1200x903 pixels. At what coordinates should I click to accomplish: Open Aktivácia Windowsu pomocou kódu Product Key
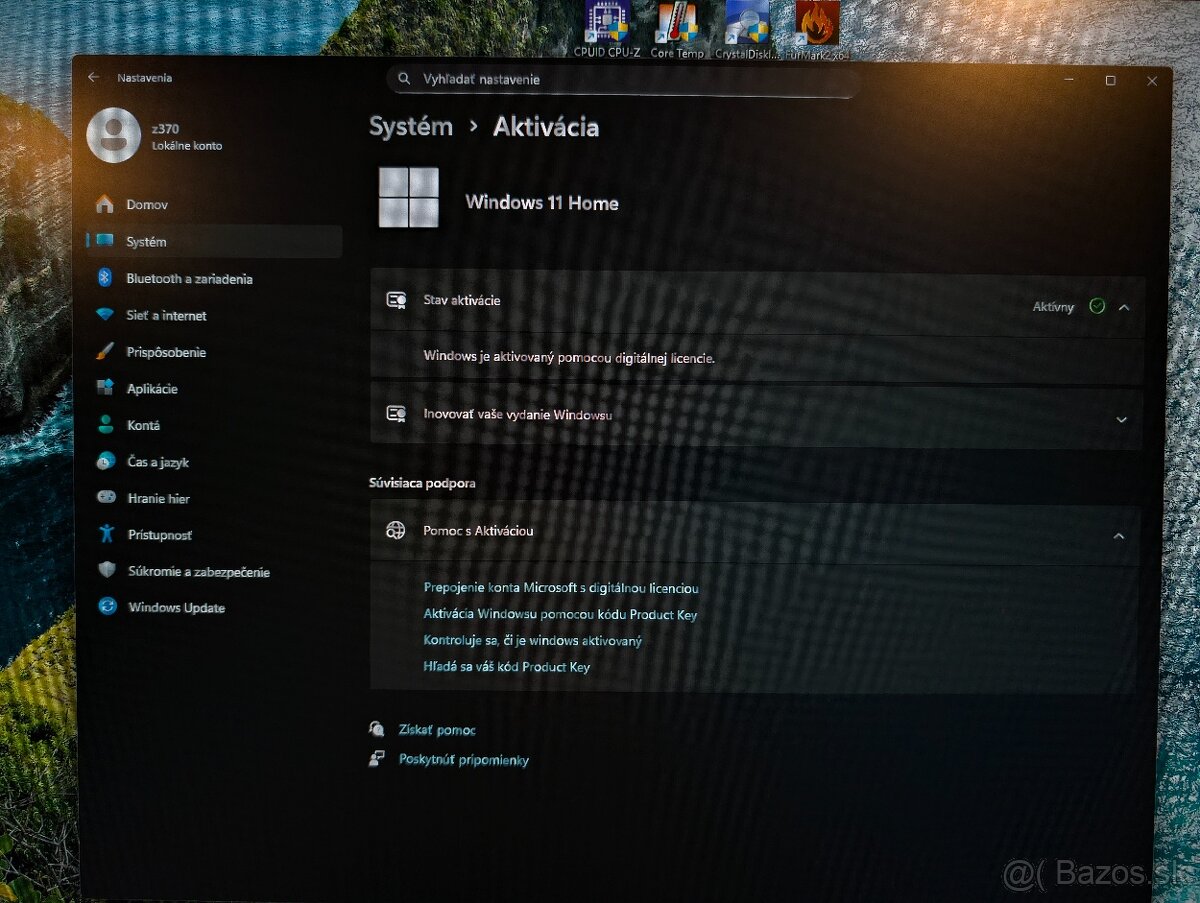(x=560, y=615)
